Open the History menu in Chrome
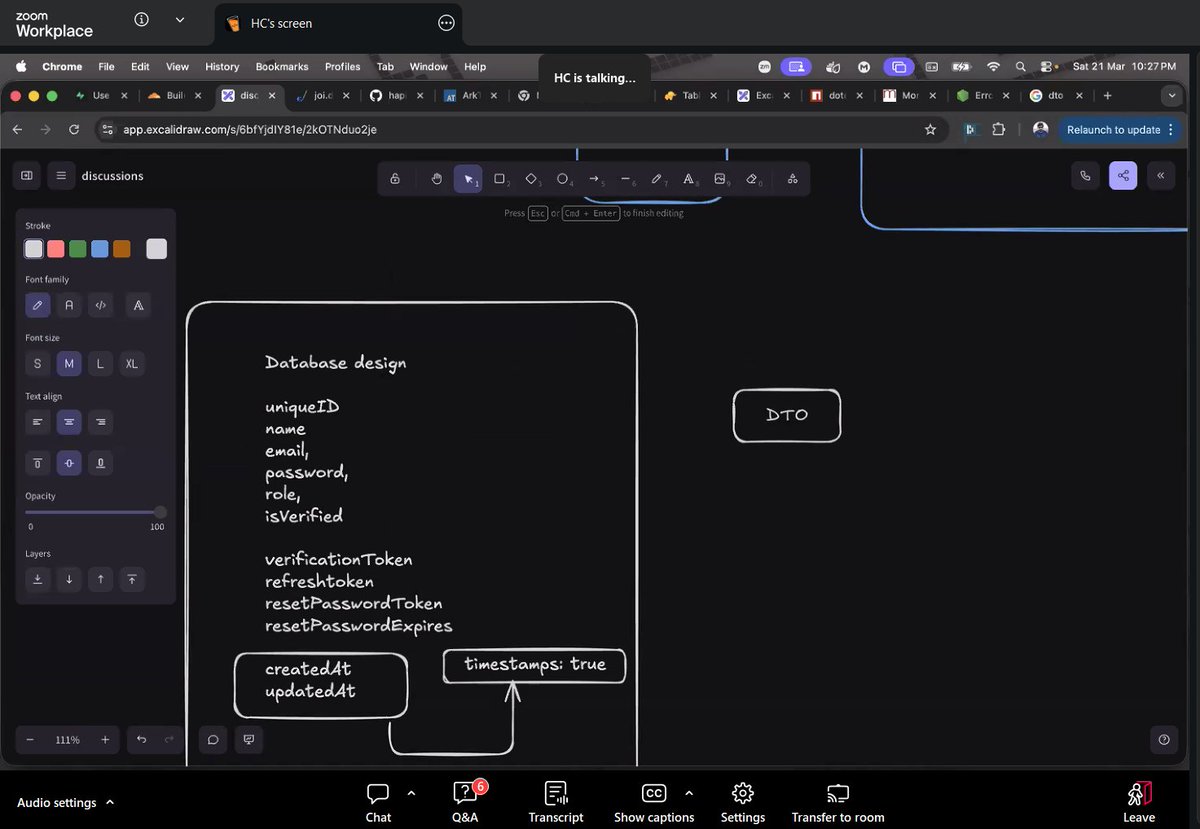This screenshot has height=829, width=1200. point(221,66)
